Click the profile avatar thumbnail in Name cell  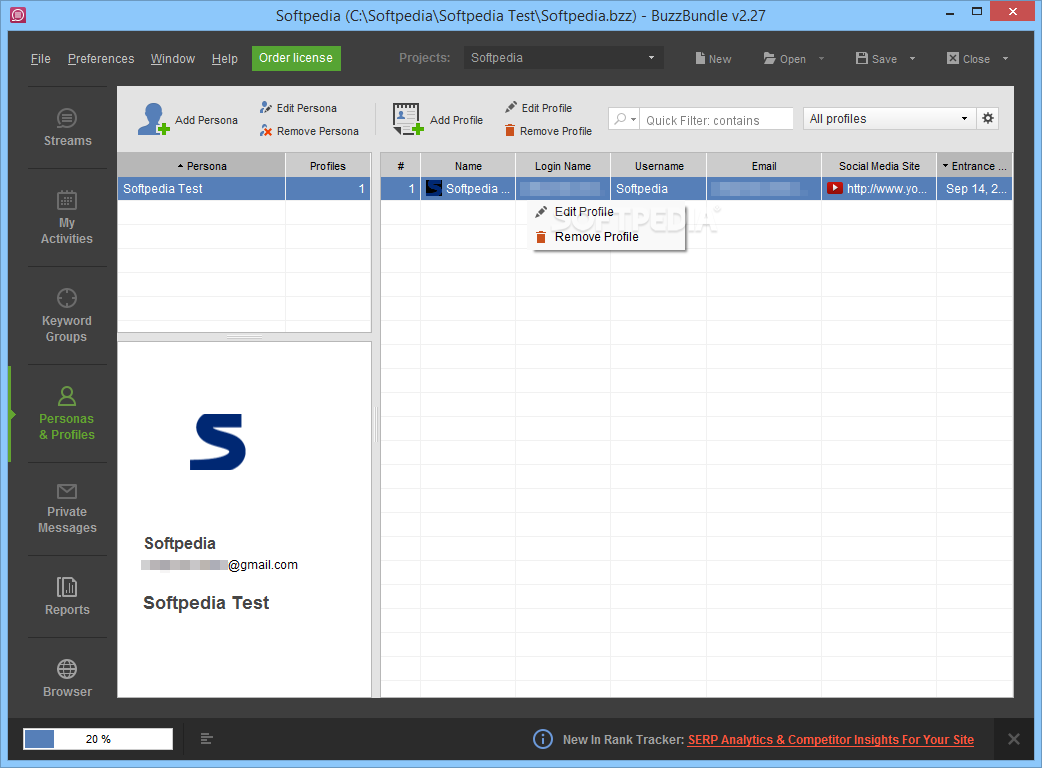coord(434,188)
